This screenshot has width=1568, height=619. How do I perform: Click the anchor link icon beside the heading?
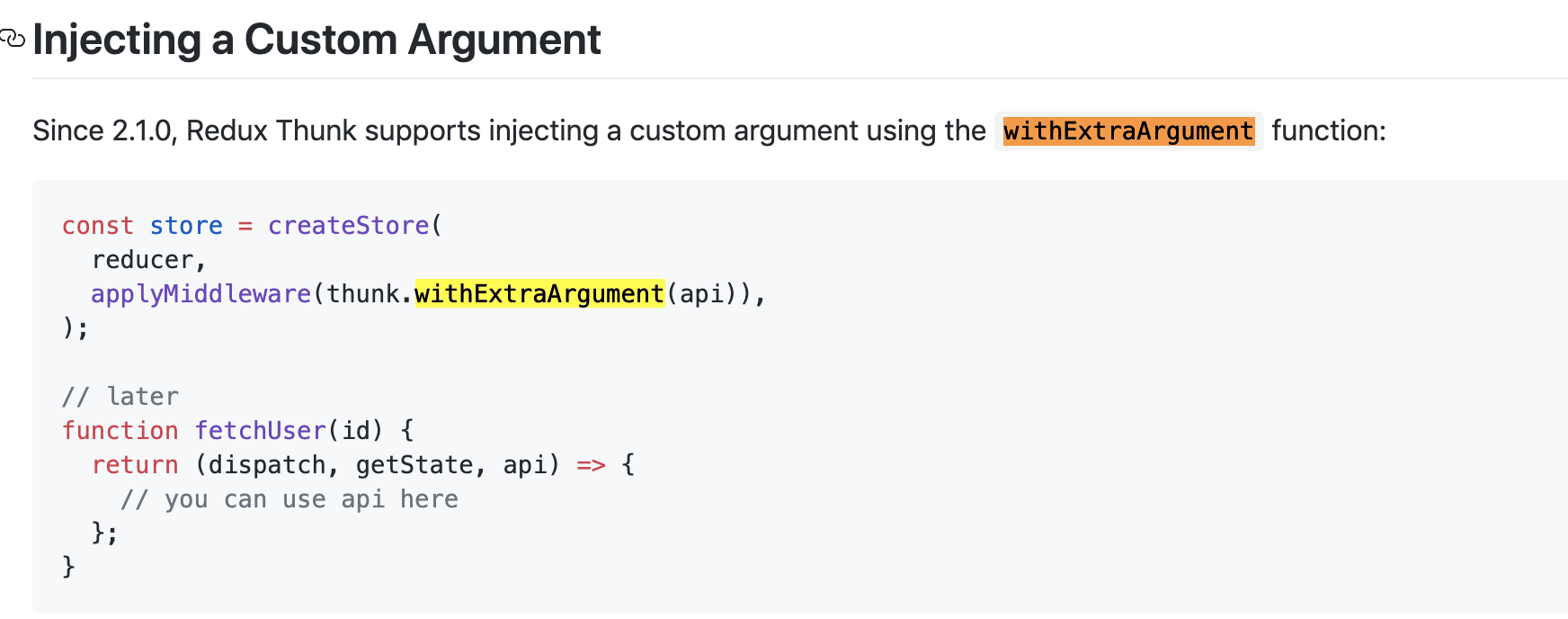pos(13,39)
